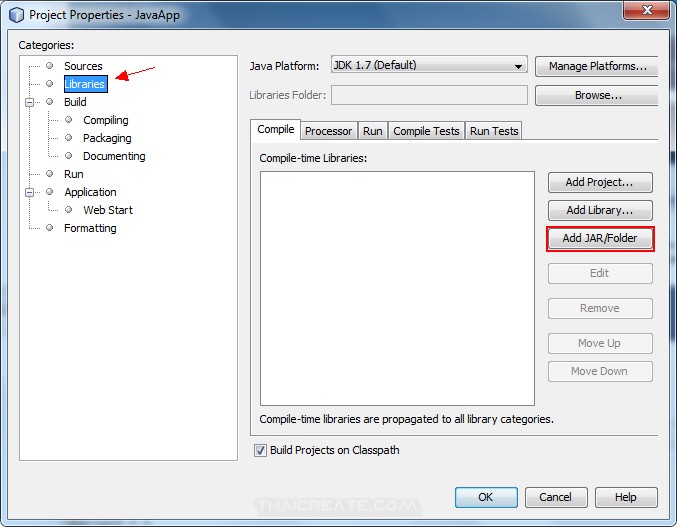This screenshot has height=527, width=677.
Task: Click the Add Library button
Action: [600, 210]
